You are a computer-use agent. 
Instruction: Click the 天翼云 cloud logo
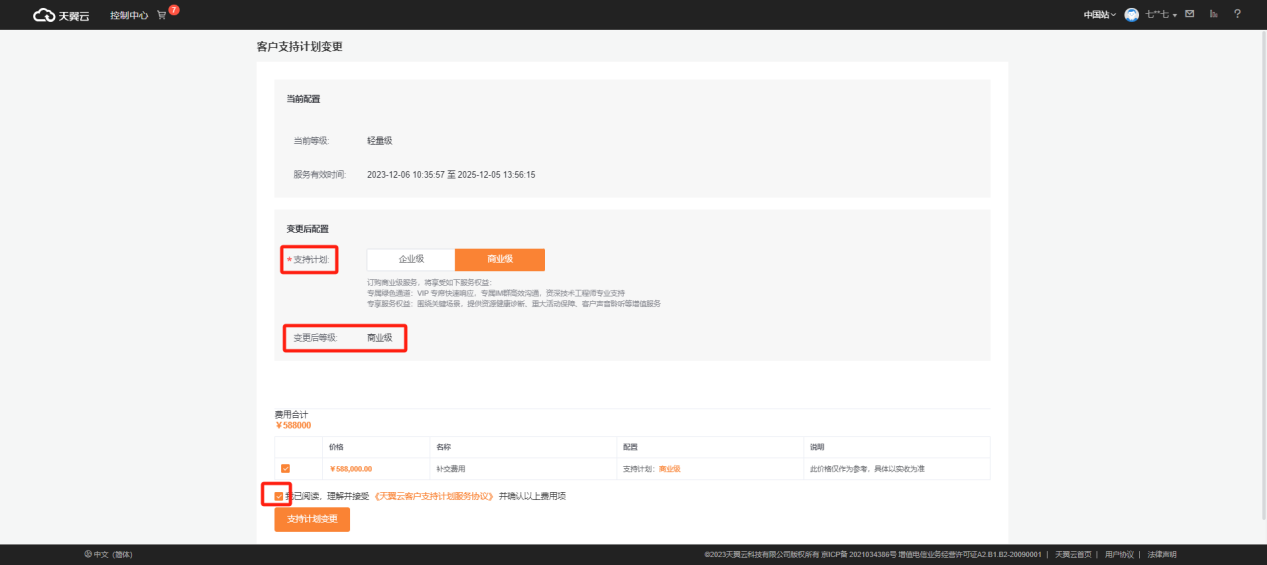click(62, 15)
